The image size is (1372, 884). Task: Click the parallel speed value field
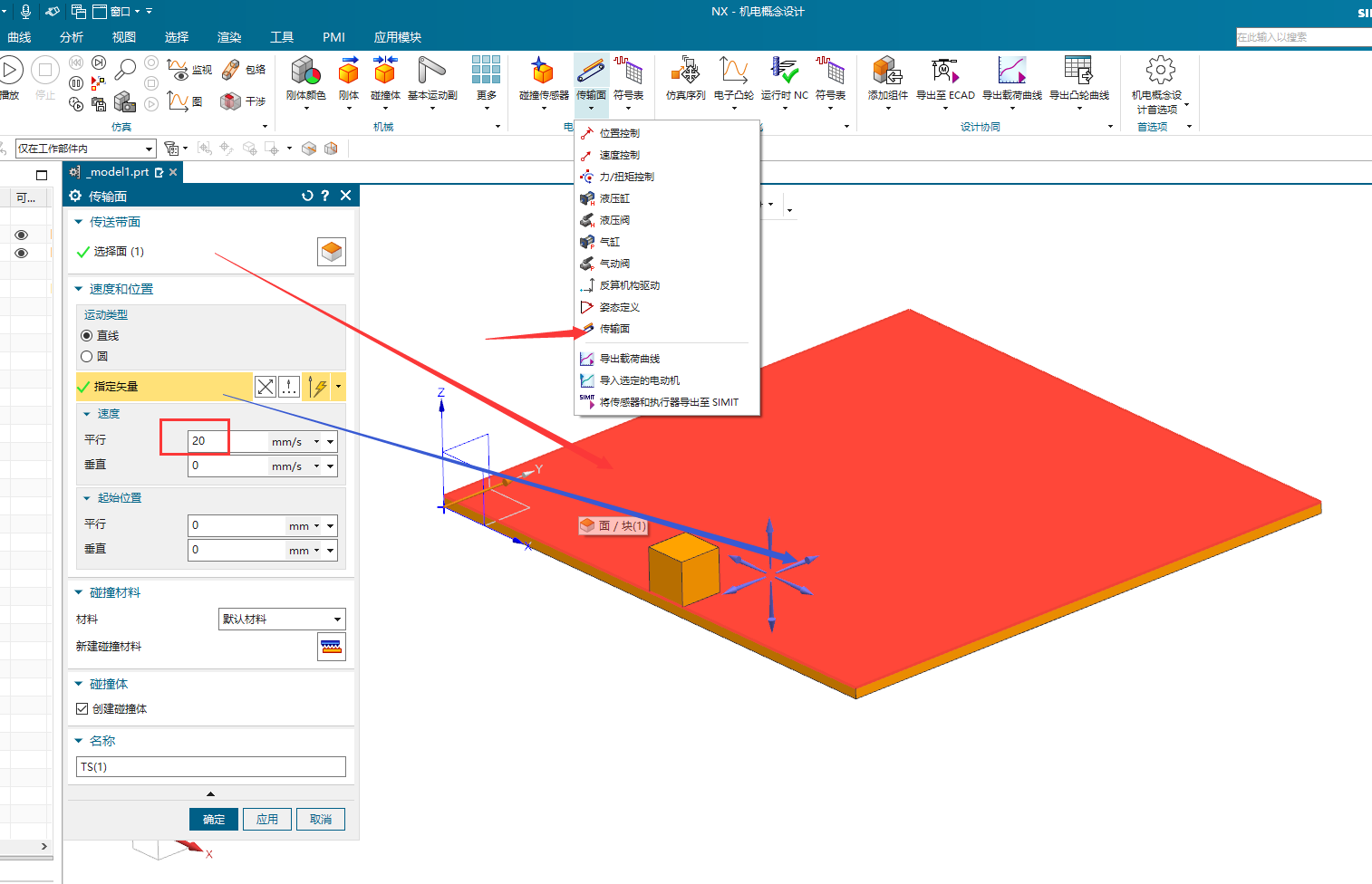pyautogui.click(x=228, y=441)
